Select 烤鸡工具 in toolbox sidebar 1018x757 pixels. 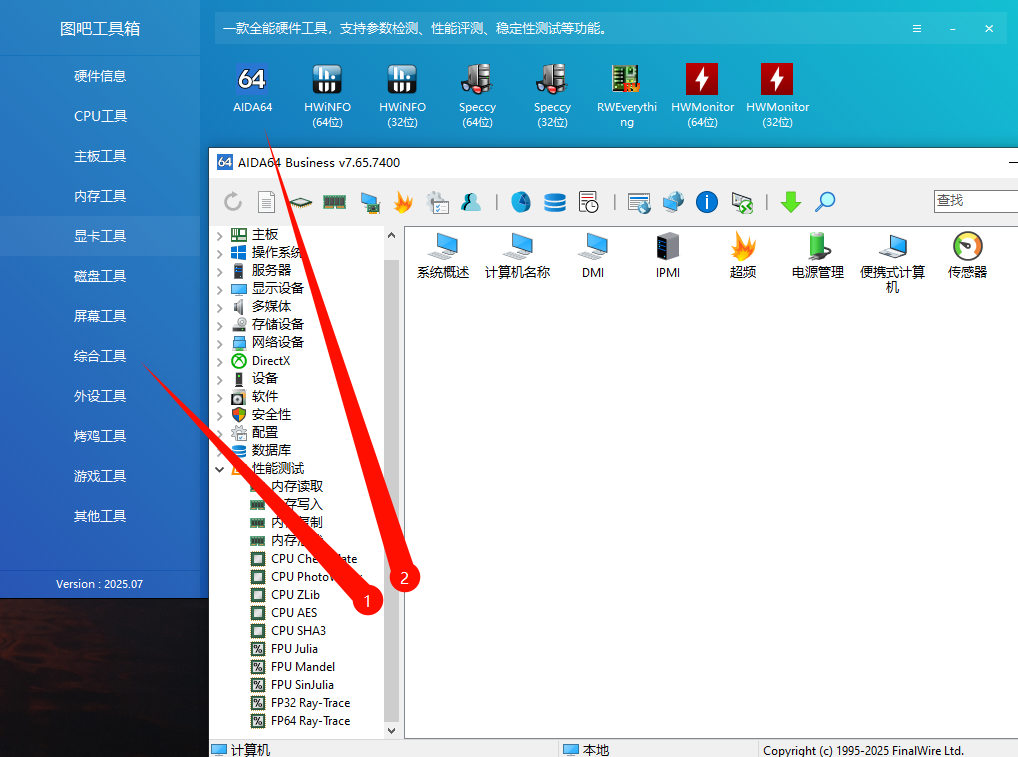click(x=100, y=436)
